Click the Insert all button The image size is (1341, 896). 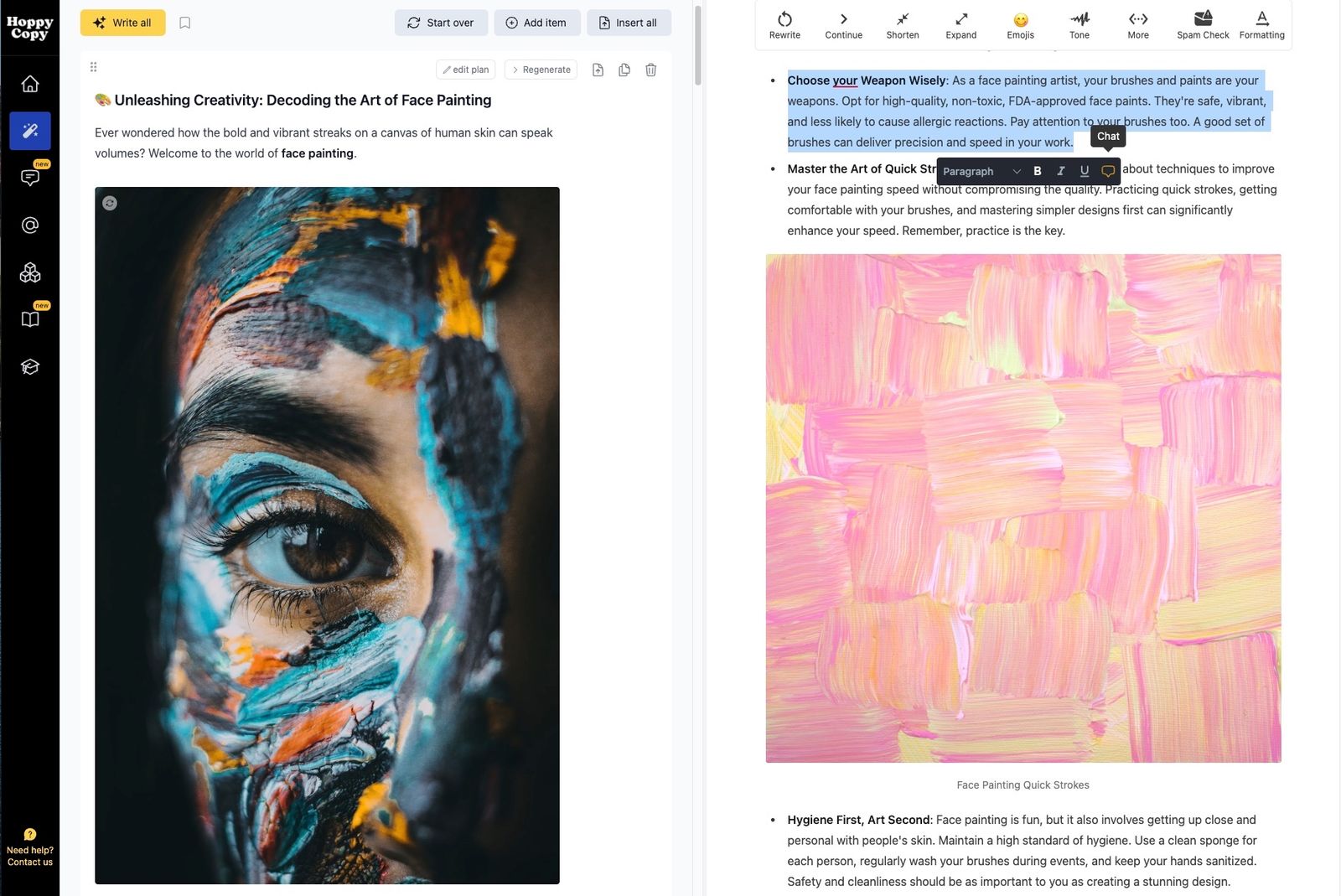click(x=629, y=23)
